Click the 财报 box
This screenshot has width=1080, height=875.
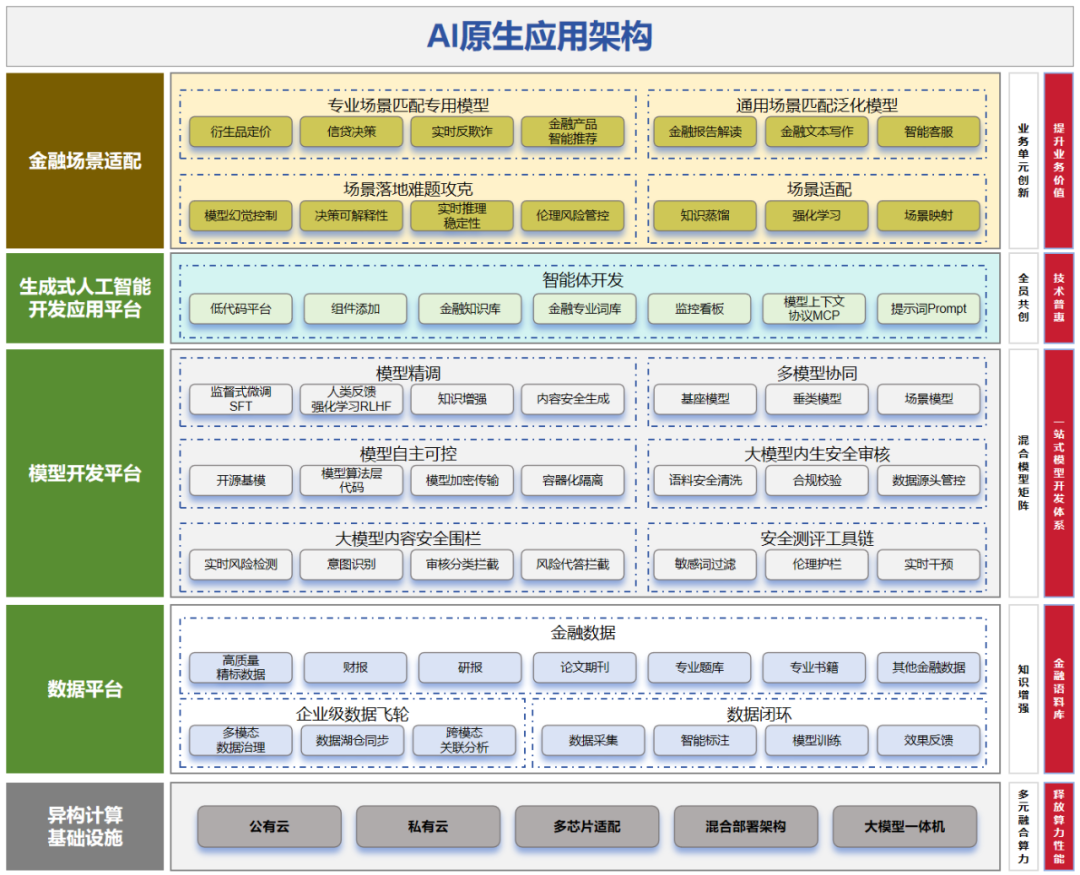click(355, 667)
